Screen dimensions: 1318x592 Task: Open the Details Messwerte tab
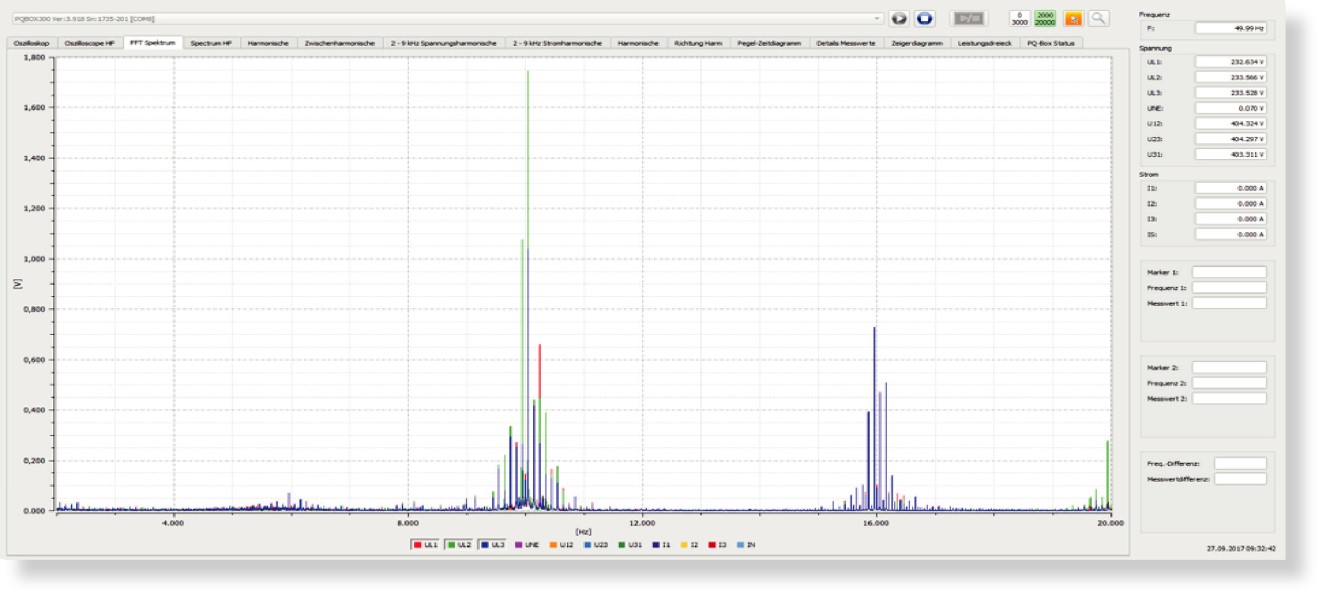(x=845, y=43)
